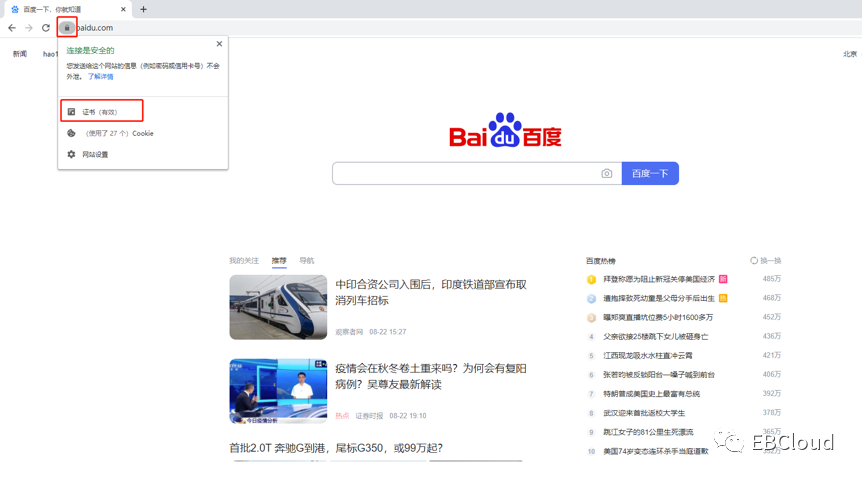This screenshot has height=477, width=862.
Task: Click the 换一换 refresh hot list icon
Action: click(754, 261)
